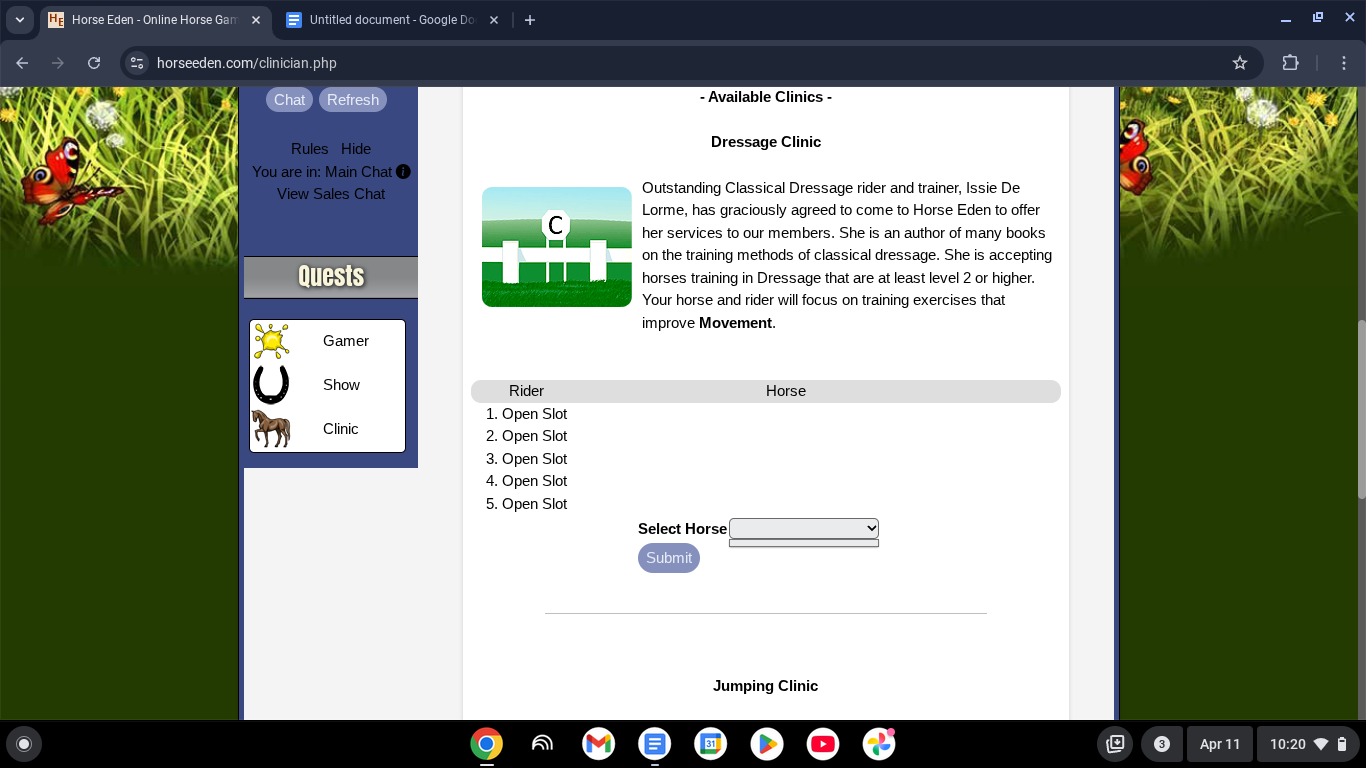Open the View Sales Chat link

(331, 194)
